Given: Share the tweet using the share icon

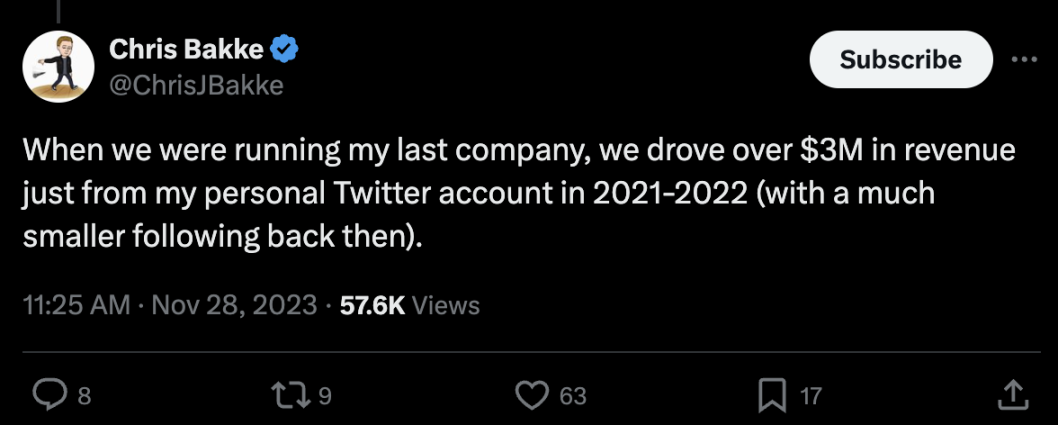Looking at the screenshot, I should [x=1011, y=395].
